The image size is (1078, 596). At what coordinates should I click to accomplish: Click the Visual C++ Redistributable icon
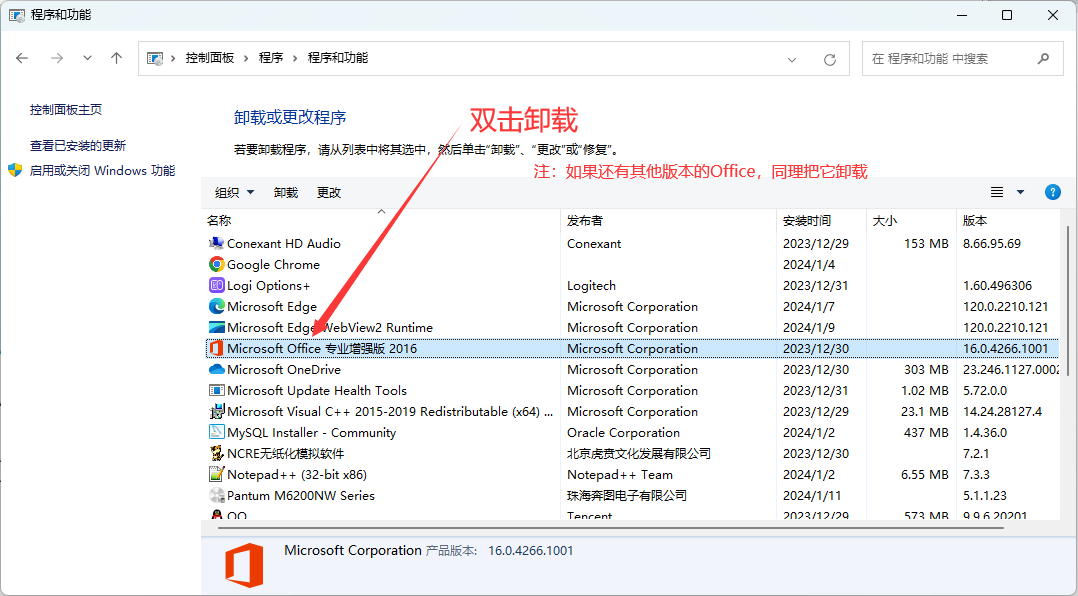click(x=217, y=411)
